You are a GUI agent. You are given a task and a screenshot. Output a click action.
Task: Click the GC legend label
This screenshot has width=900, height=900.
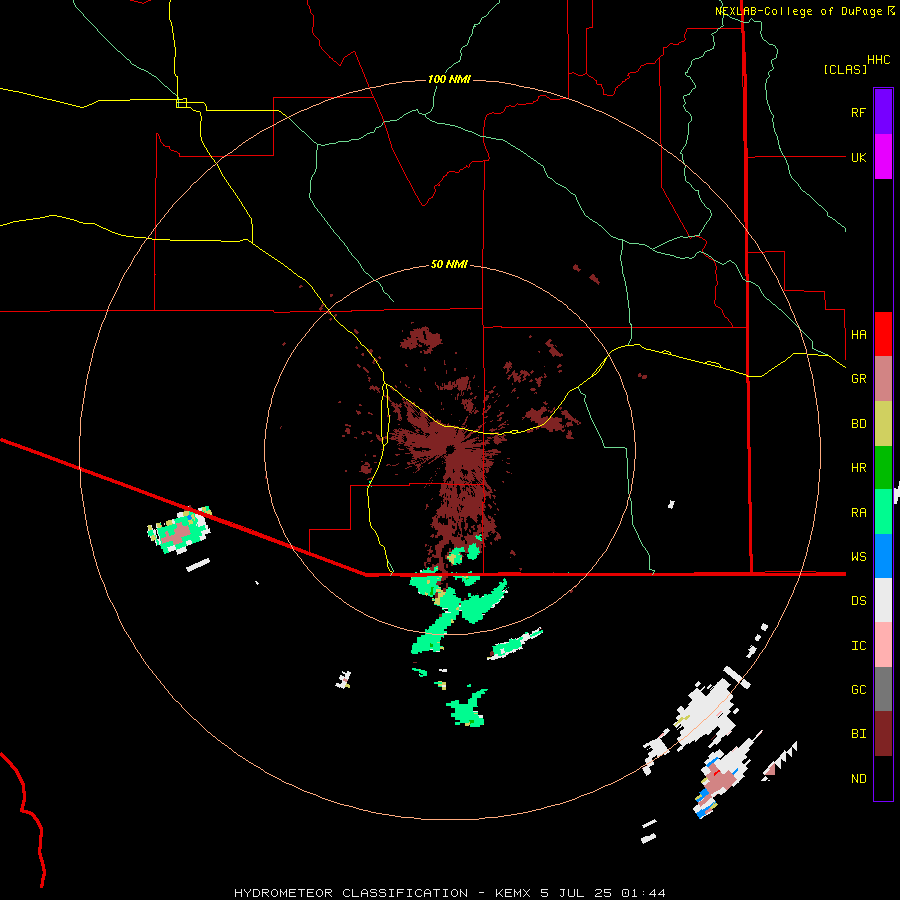[858, 690]
